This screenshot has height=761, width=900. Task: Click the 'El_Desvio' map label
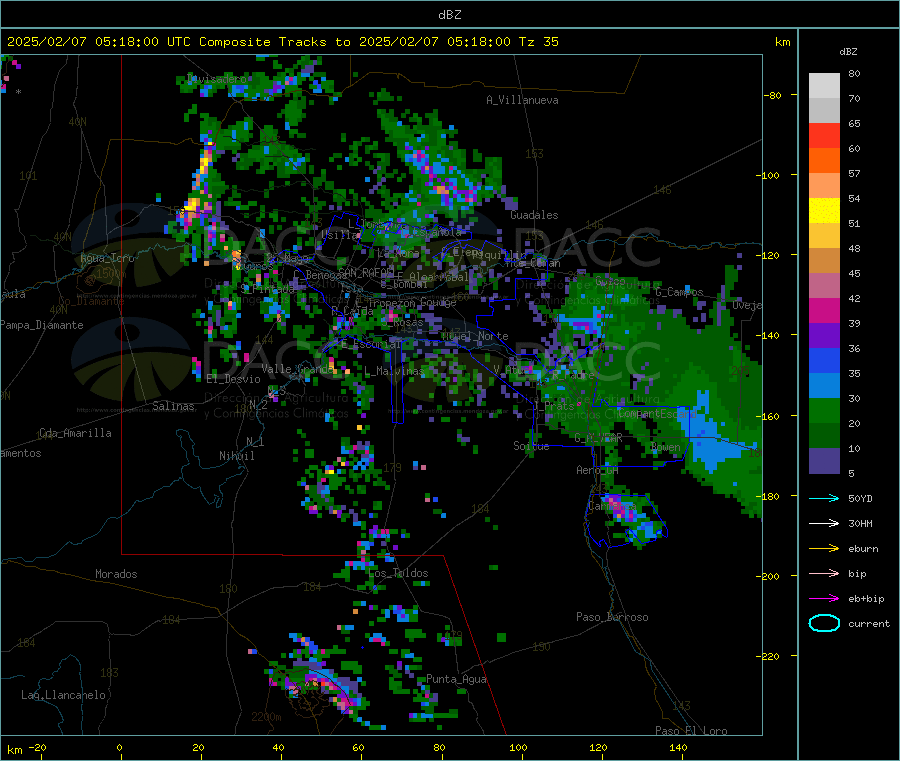(x=233, y=379)
